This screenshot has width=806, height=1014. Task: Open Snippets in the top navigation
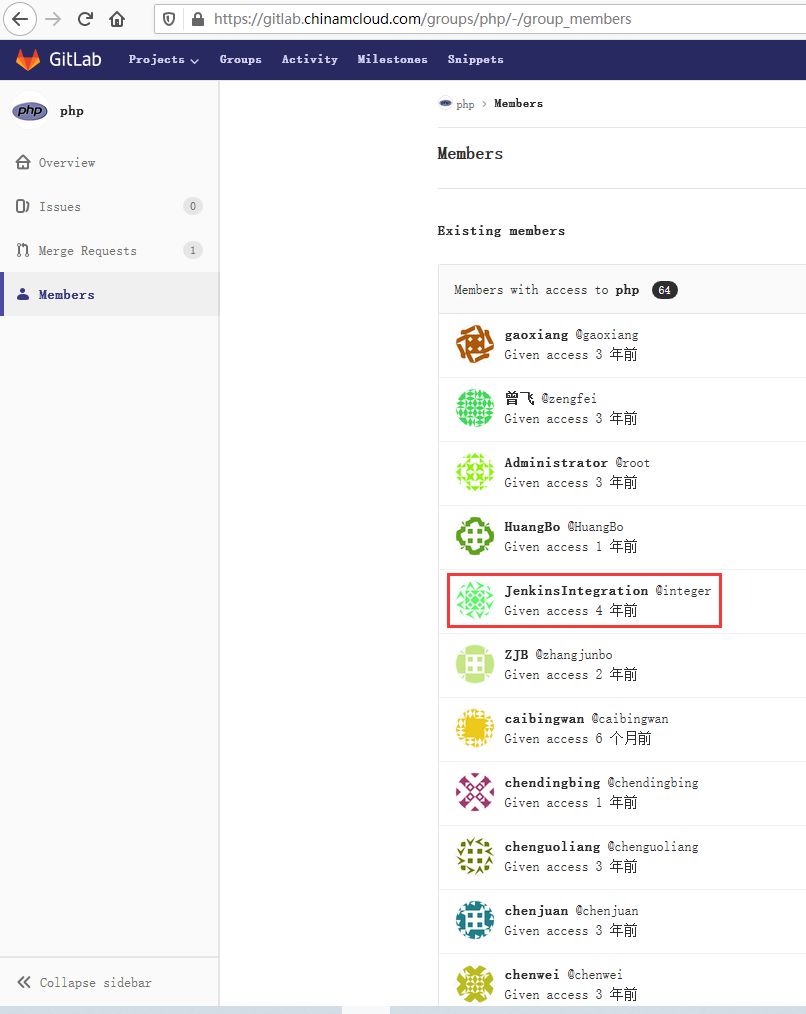pos(475,59)
